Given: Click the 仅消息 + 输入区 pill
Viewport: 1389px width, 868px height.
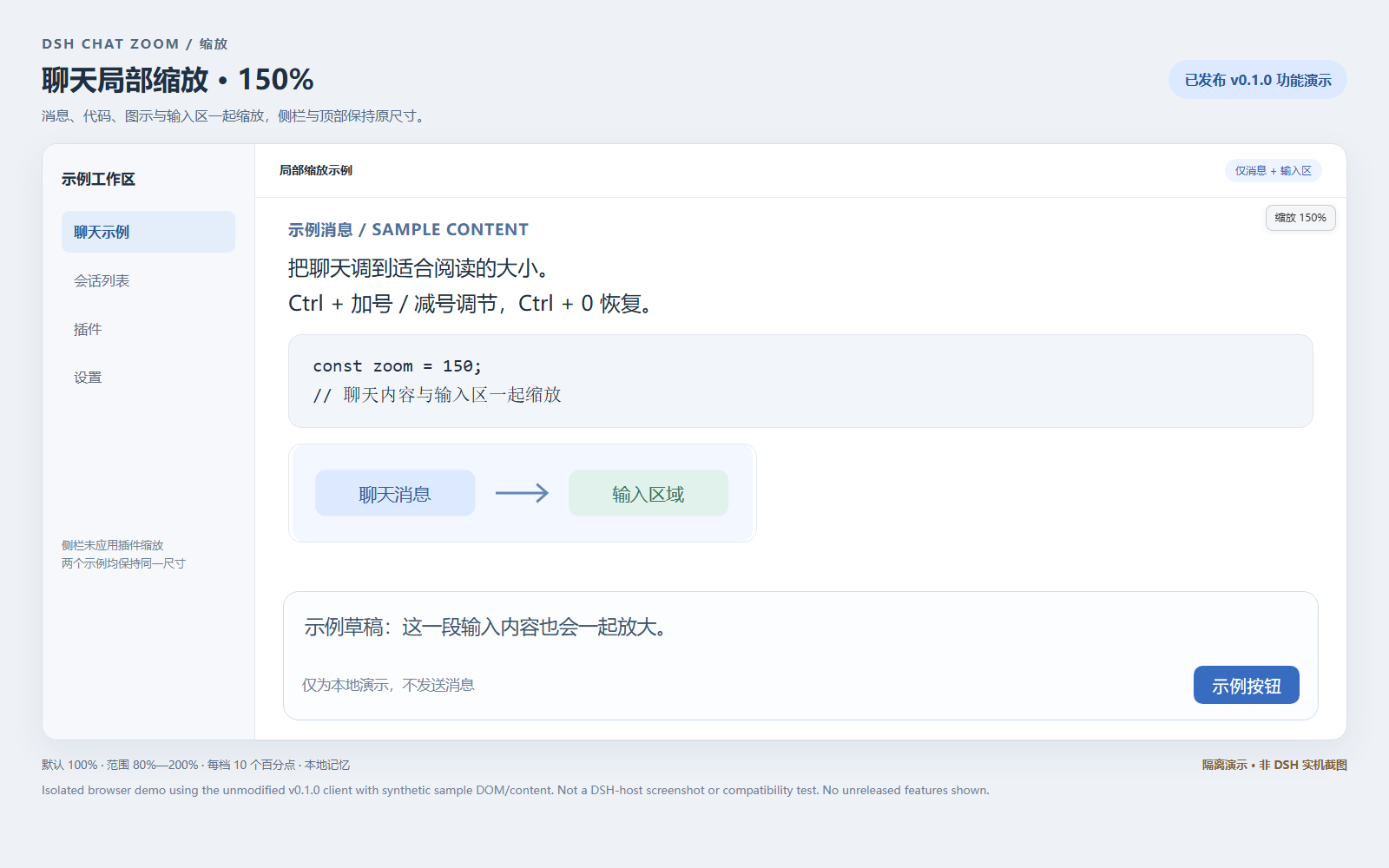Looking at the screenshot, I should [x=1273, y=171].
